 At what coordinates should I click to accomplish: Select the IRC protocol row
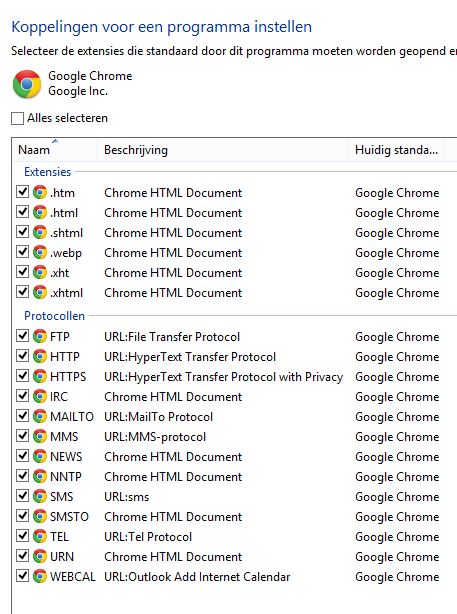tap(235, 396)
